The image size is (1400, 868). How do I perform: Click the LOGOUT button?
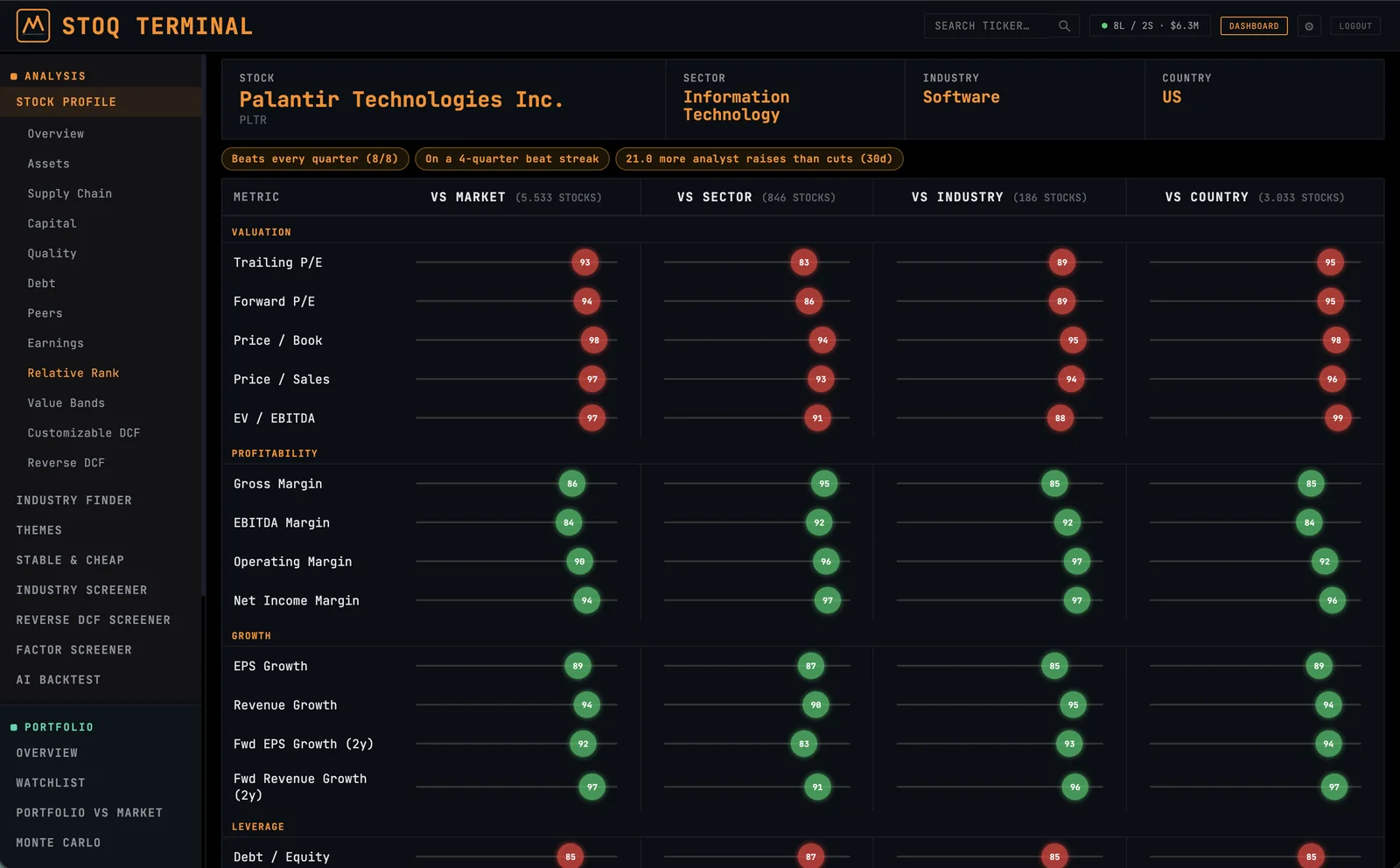click(x=1355, y=26)
